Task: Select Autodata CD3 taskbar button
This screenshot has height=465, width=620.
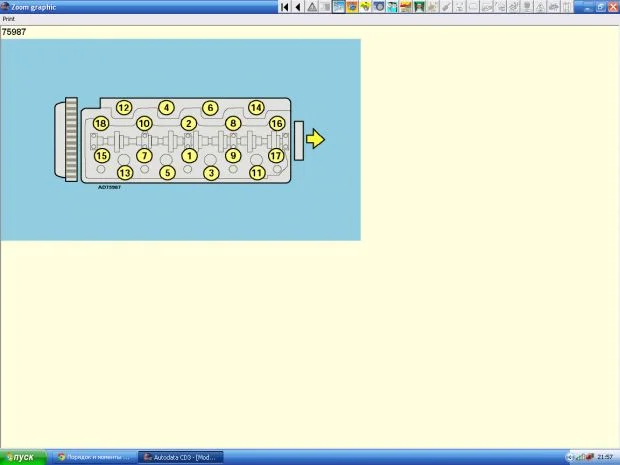Action: tap(180, 457)
